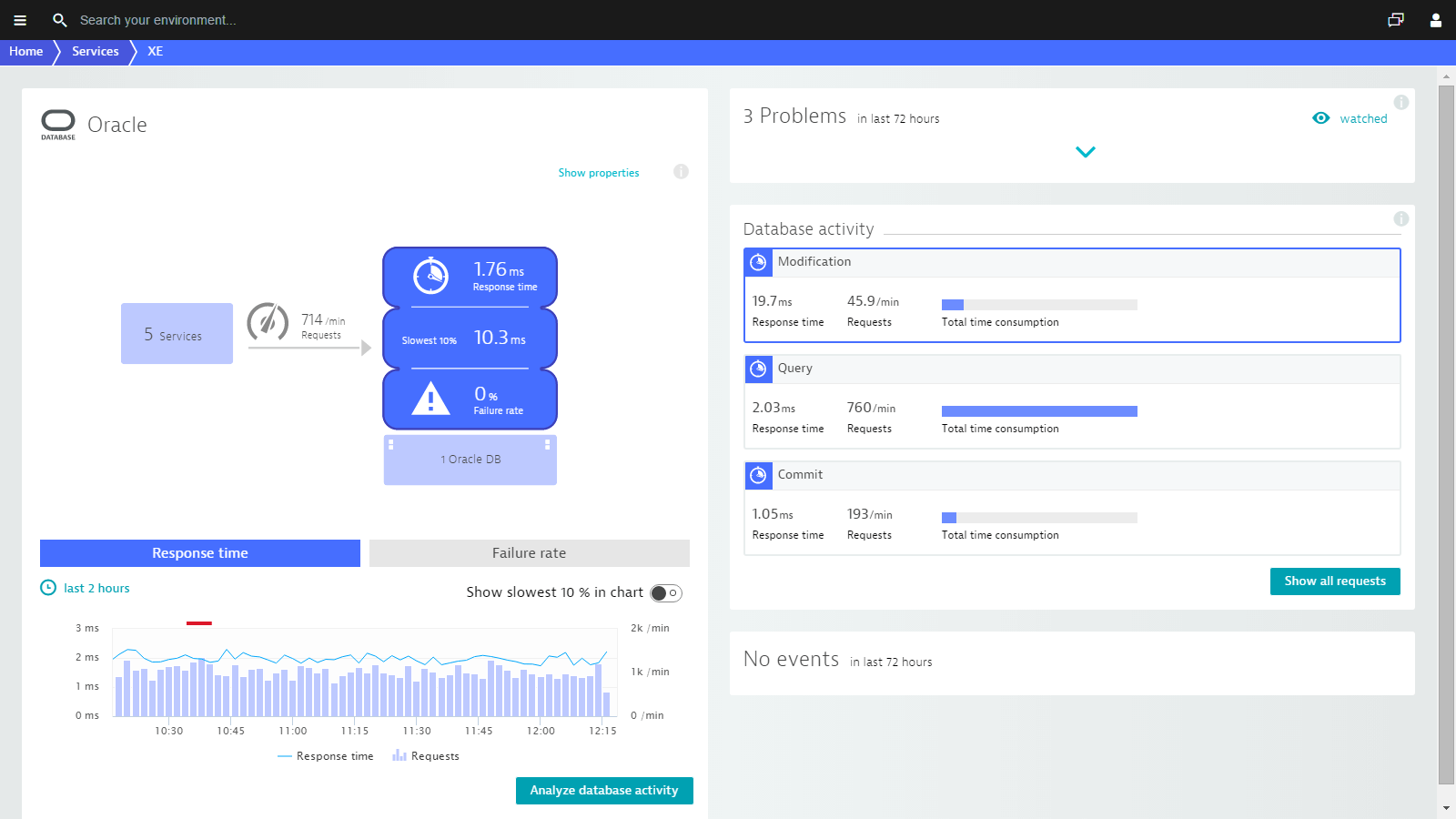
Task: Toggle Show slowest 10 % in chart
Action: 666,593
